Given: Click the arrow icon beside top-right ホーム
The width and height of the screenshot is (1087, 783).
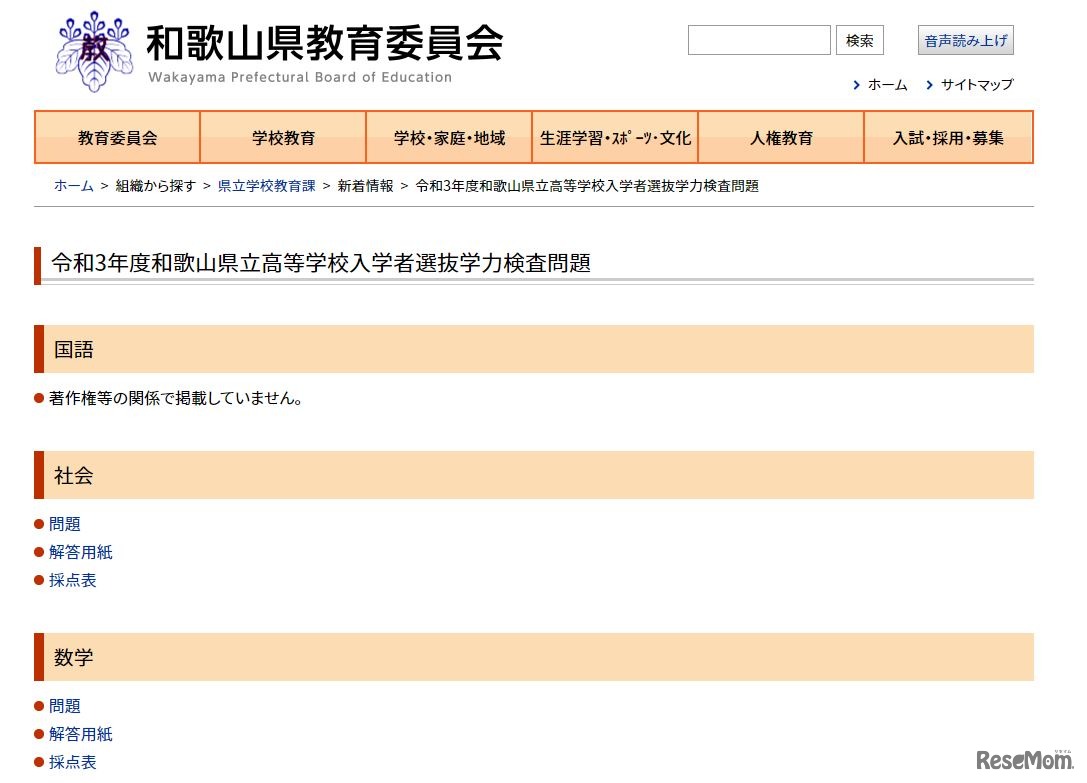Looking at the screenshot, I should tap(857, 85).
